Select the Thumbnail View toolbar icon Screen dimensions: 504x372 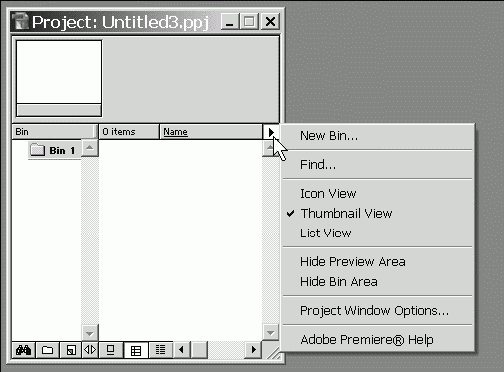(x=136, y=350)
